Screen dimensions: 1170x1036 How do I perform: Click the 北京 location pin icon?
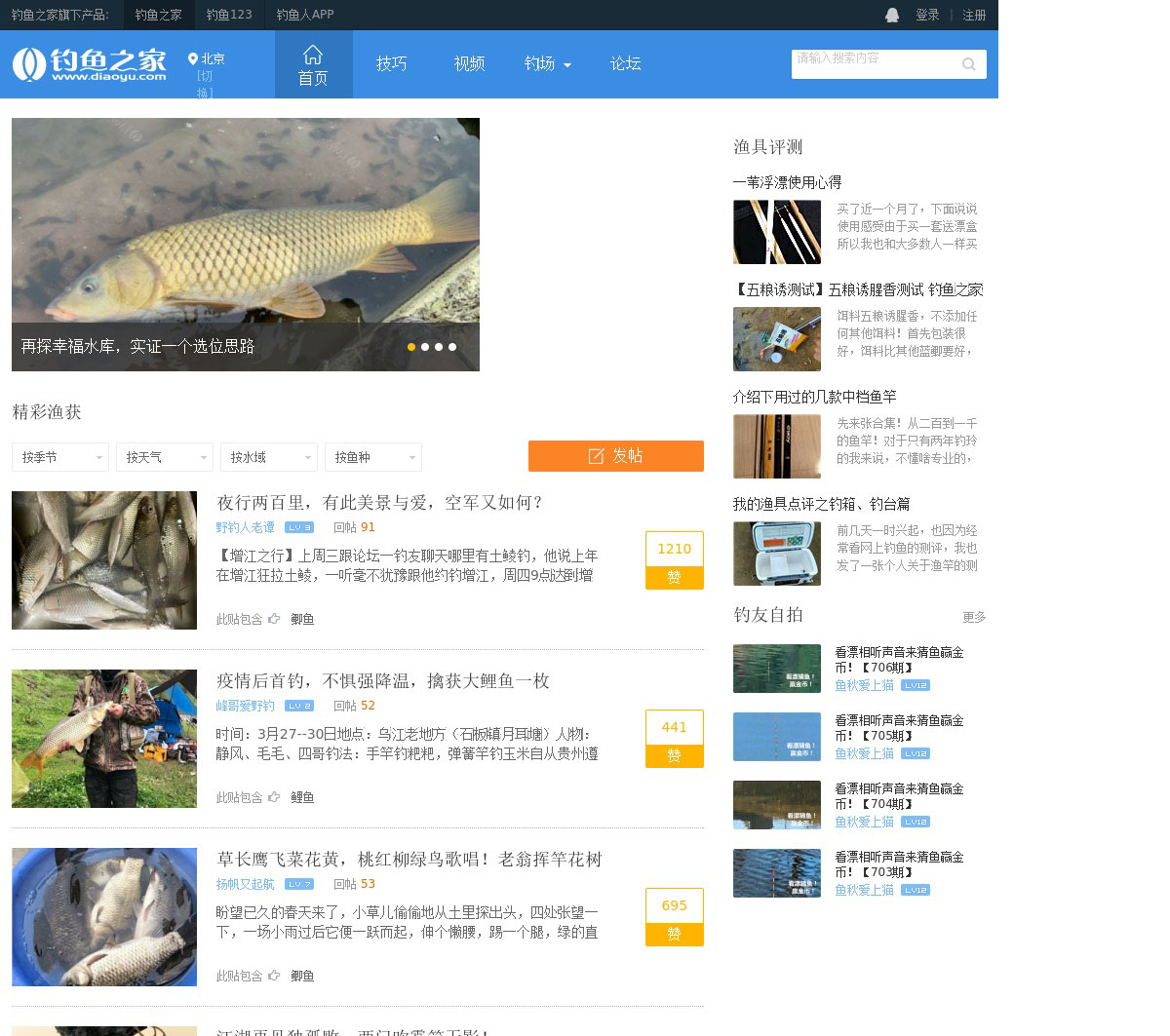tap(193, 59)
